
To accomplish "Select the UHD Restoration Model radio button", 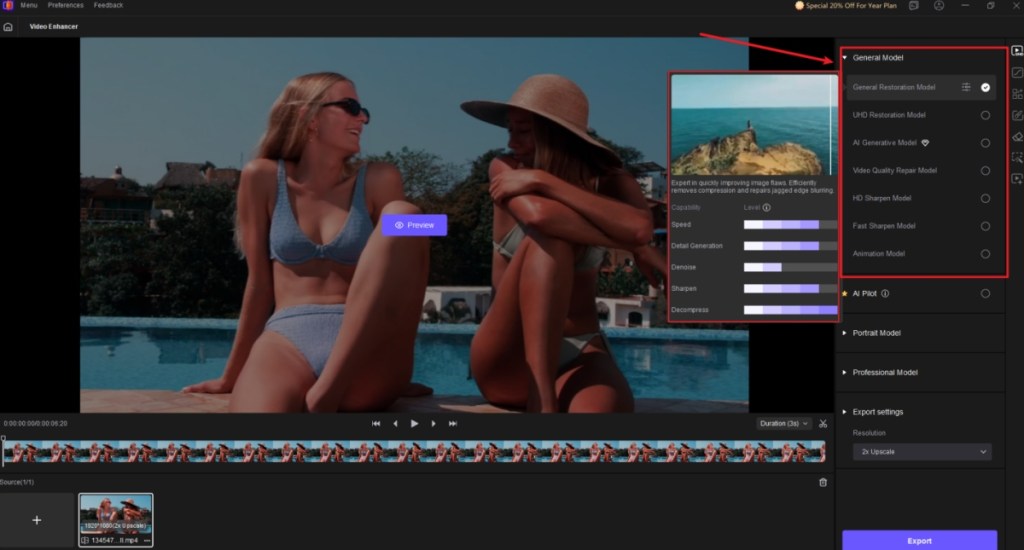I will point(985,115).
